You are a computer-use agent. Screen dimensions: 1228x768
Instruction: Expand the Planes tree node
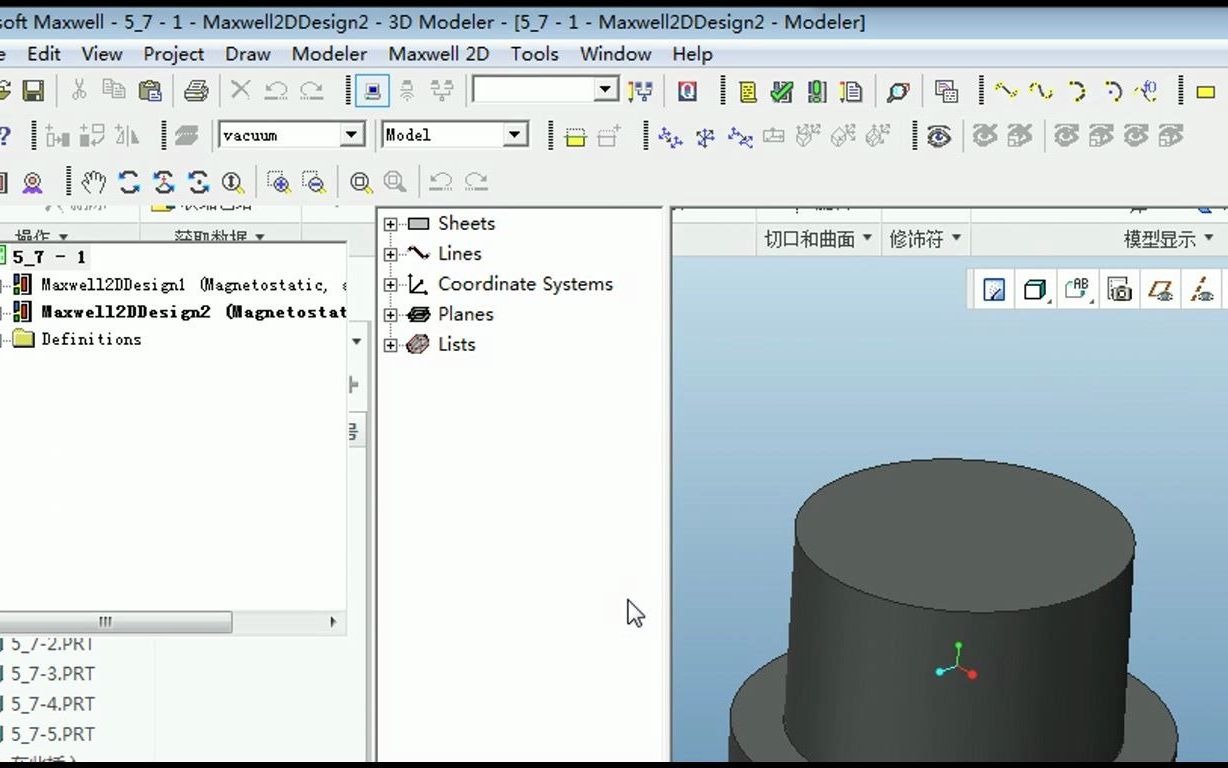pos(390,314)
